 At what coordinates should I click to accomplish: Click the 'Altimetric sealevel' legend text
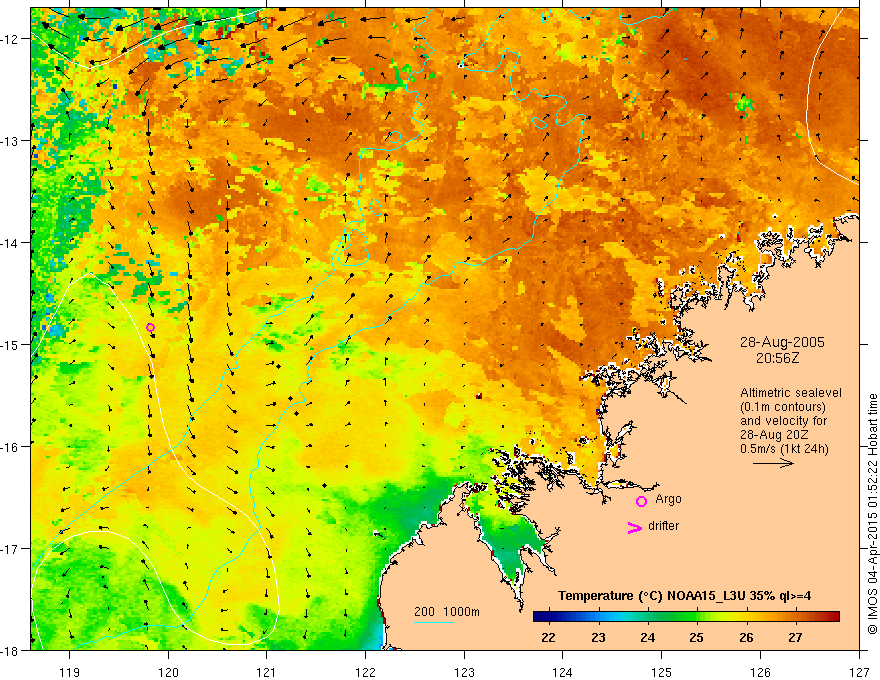tap(791, 393)
